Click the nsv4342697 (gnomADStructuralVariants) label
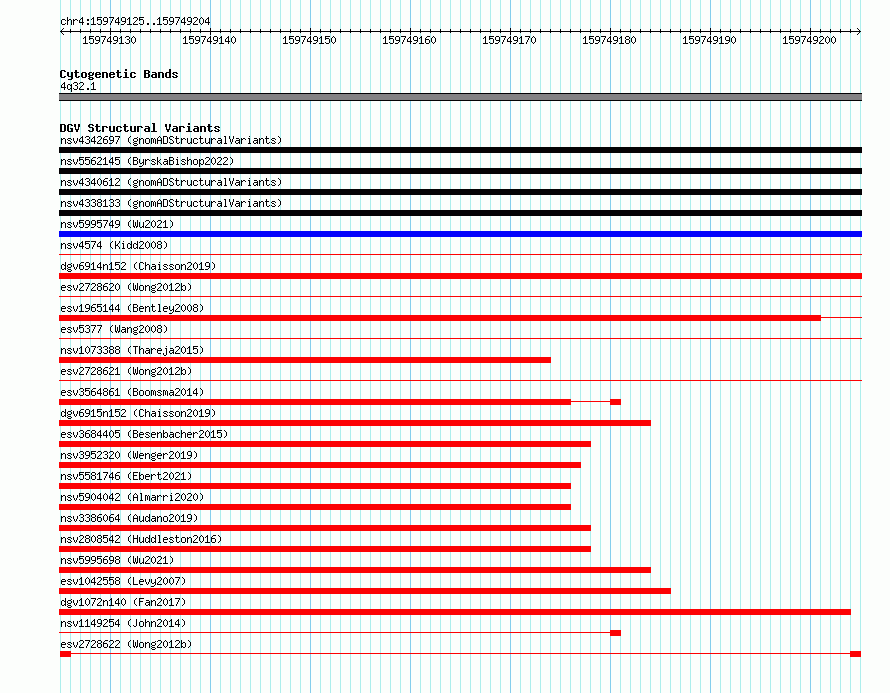The image size is (890, 693). pos(171,140)
